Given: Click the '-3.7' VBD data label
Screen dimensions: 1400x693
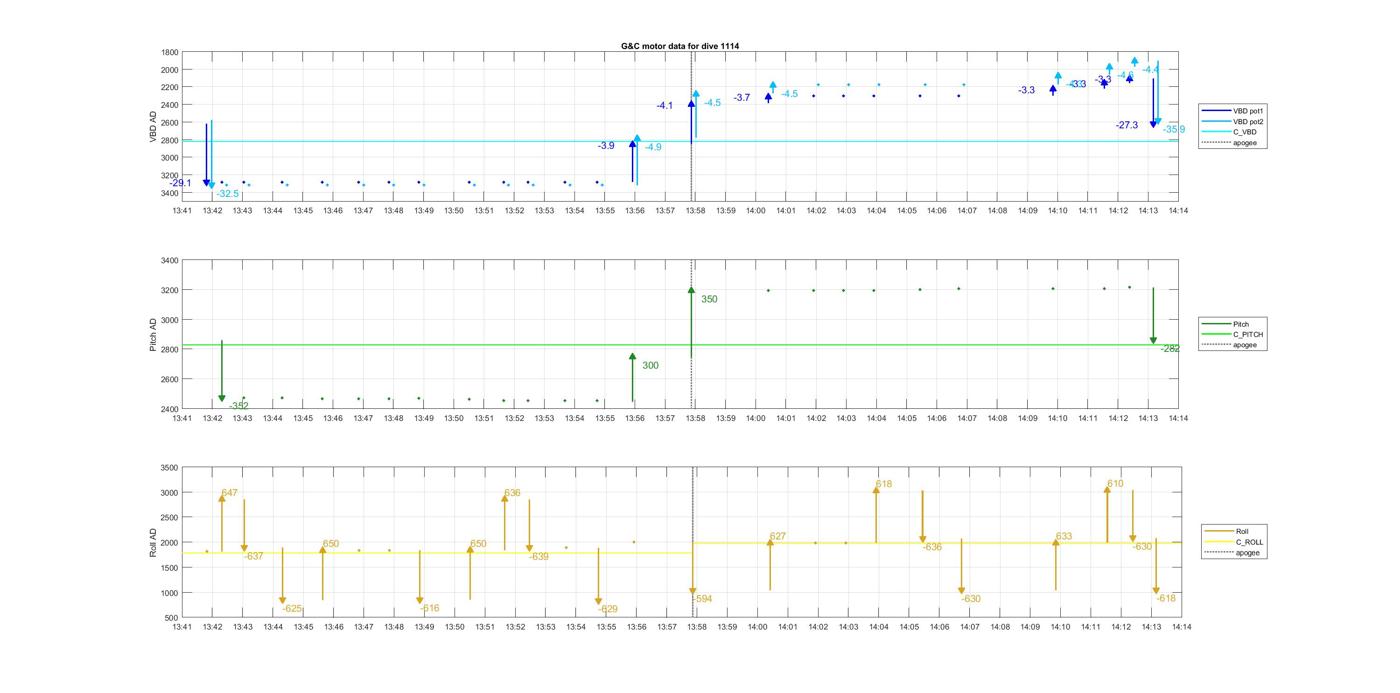Looking at the screenshot, I should pos(742,97).
